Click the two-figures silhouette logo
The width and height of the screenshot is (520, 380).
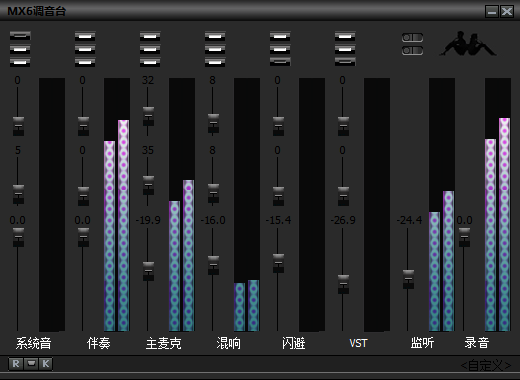pyautogui.click(x=468, y=43)
